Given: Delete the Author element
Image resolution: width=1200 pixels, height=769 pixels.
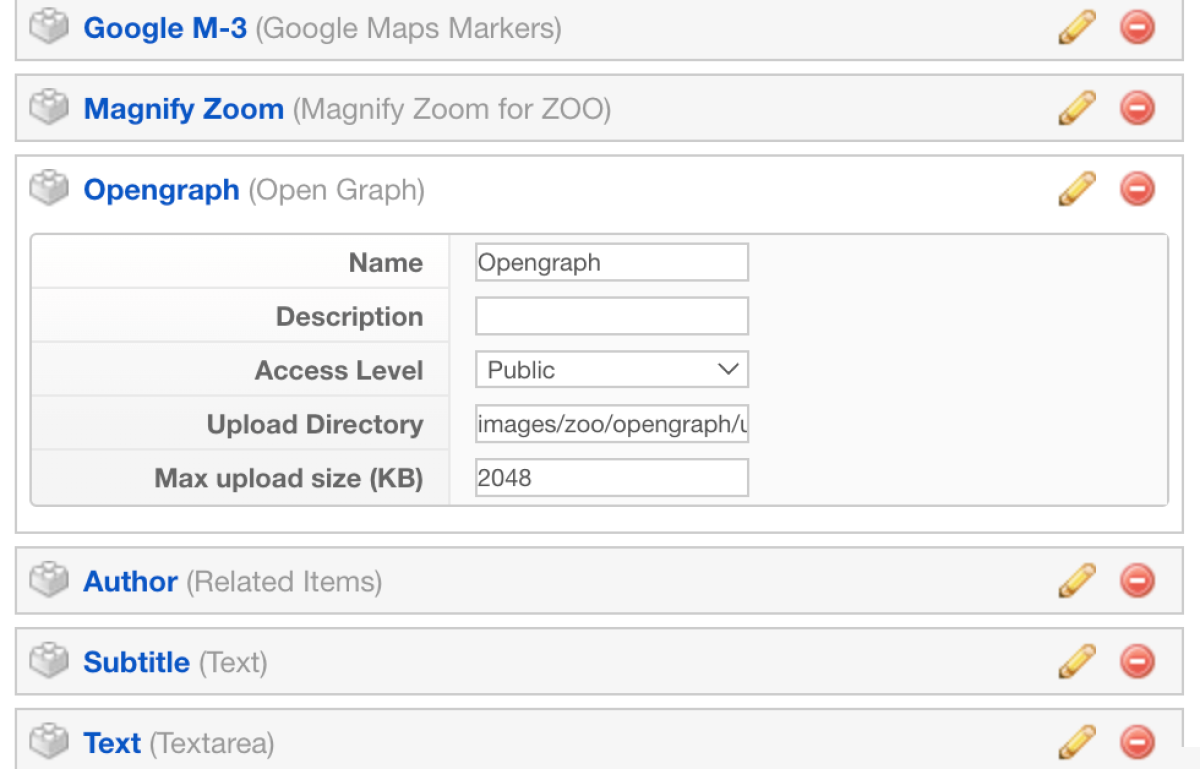Looking at the screenshot, I should point(1137,580).
